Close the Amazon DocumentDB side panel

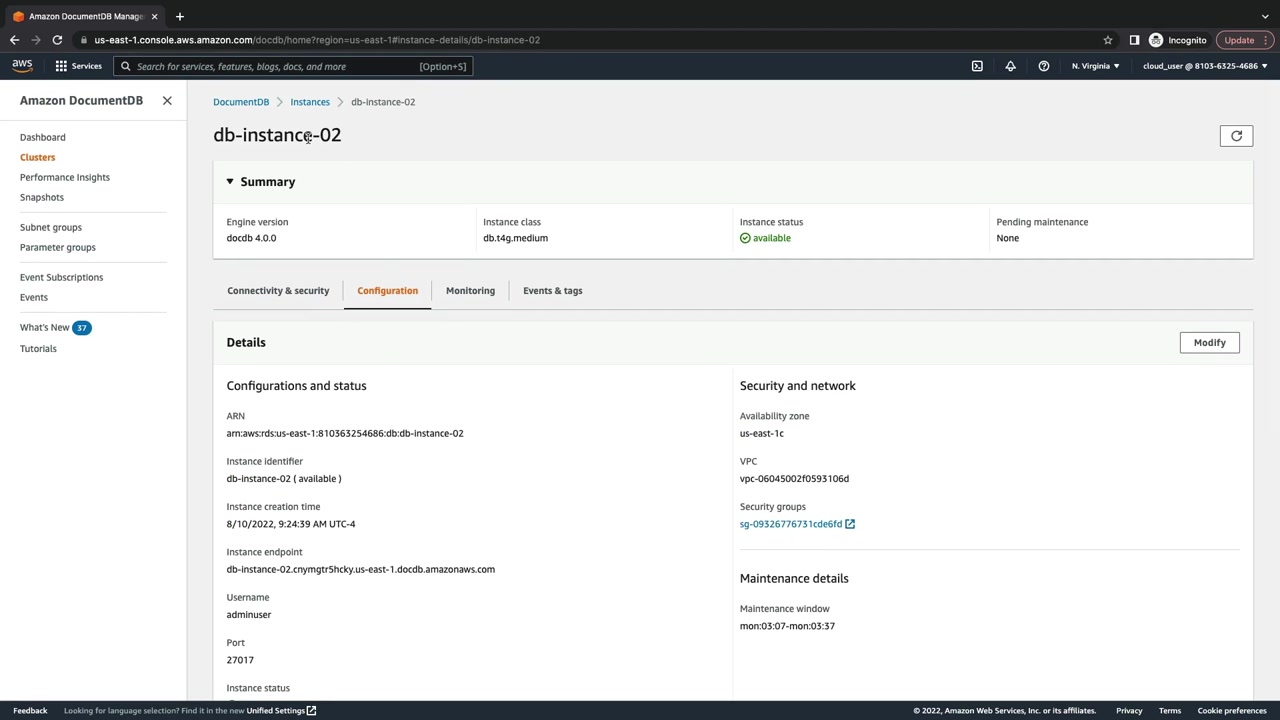tap(167, 101)
